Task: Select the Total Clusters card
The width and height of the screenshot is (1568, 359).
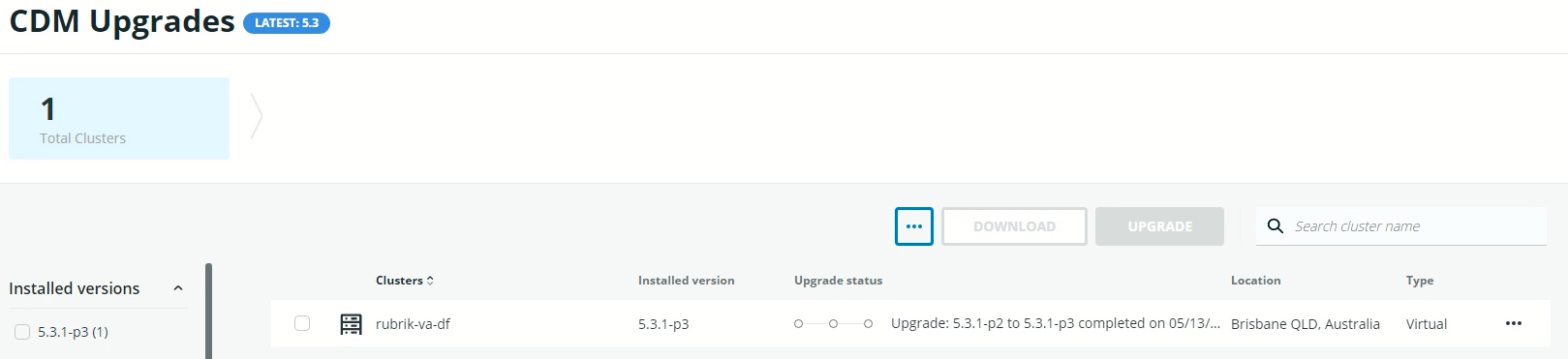Action: [119, 118]
